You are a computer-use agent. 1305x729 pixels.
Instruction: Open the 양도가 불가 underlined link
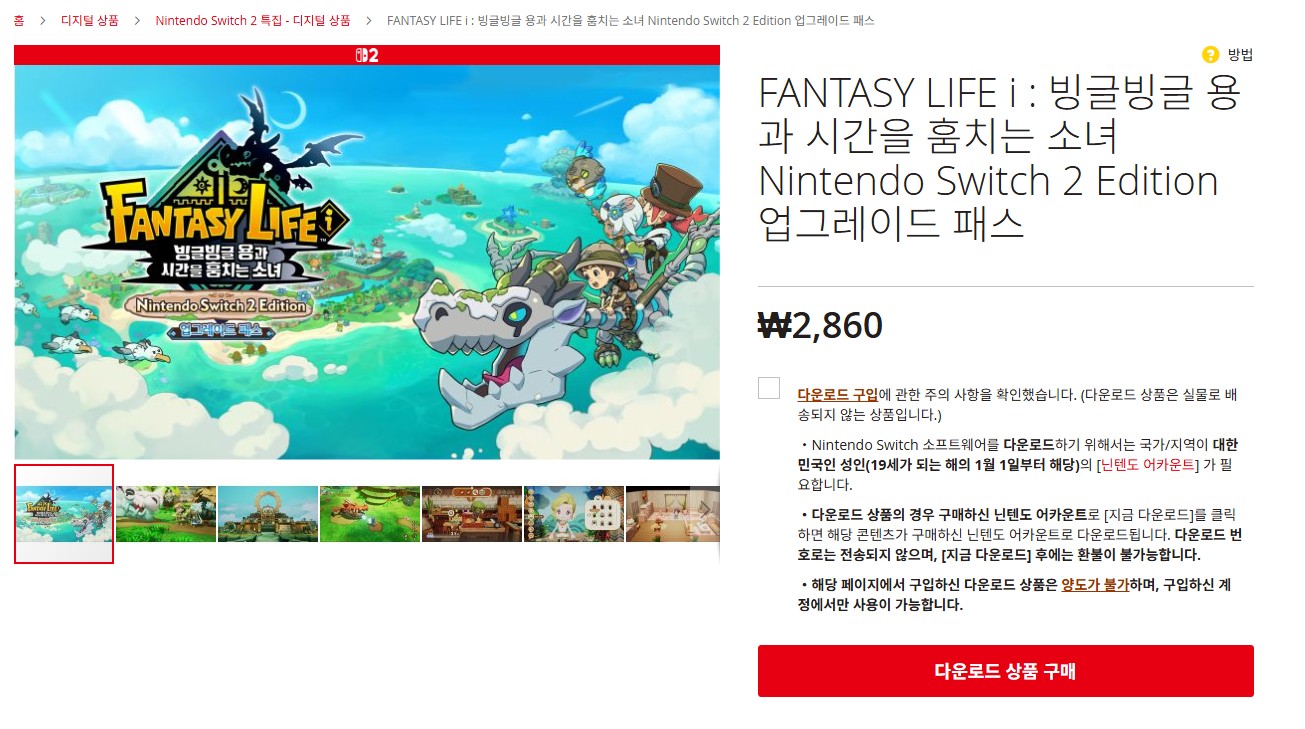[x=1095, y=585]
